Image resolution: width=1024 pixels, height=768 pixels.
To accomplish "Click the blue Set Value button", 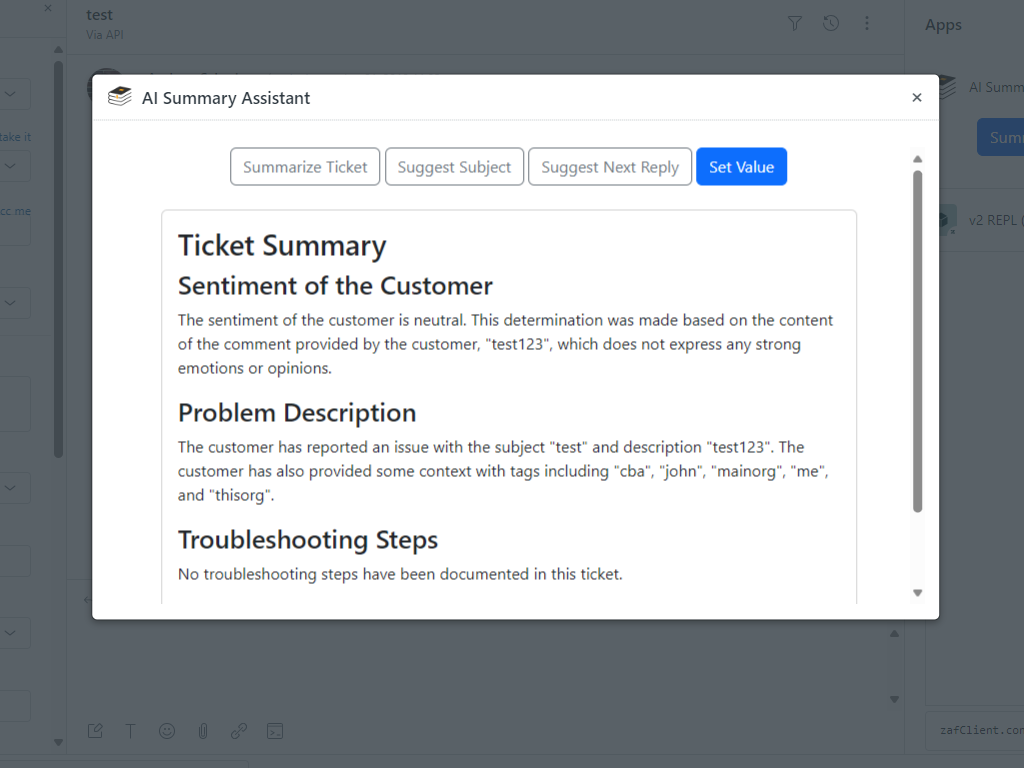I will pos(741,167).
